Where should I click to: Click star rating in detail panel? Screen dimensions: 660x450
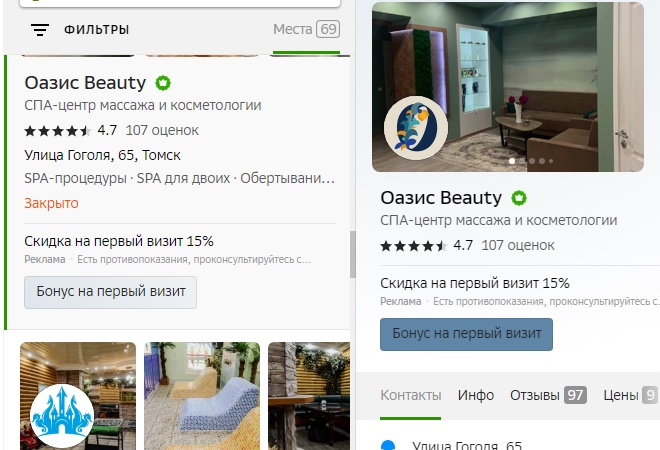click(x=413, y=246)
